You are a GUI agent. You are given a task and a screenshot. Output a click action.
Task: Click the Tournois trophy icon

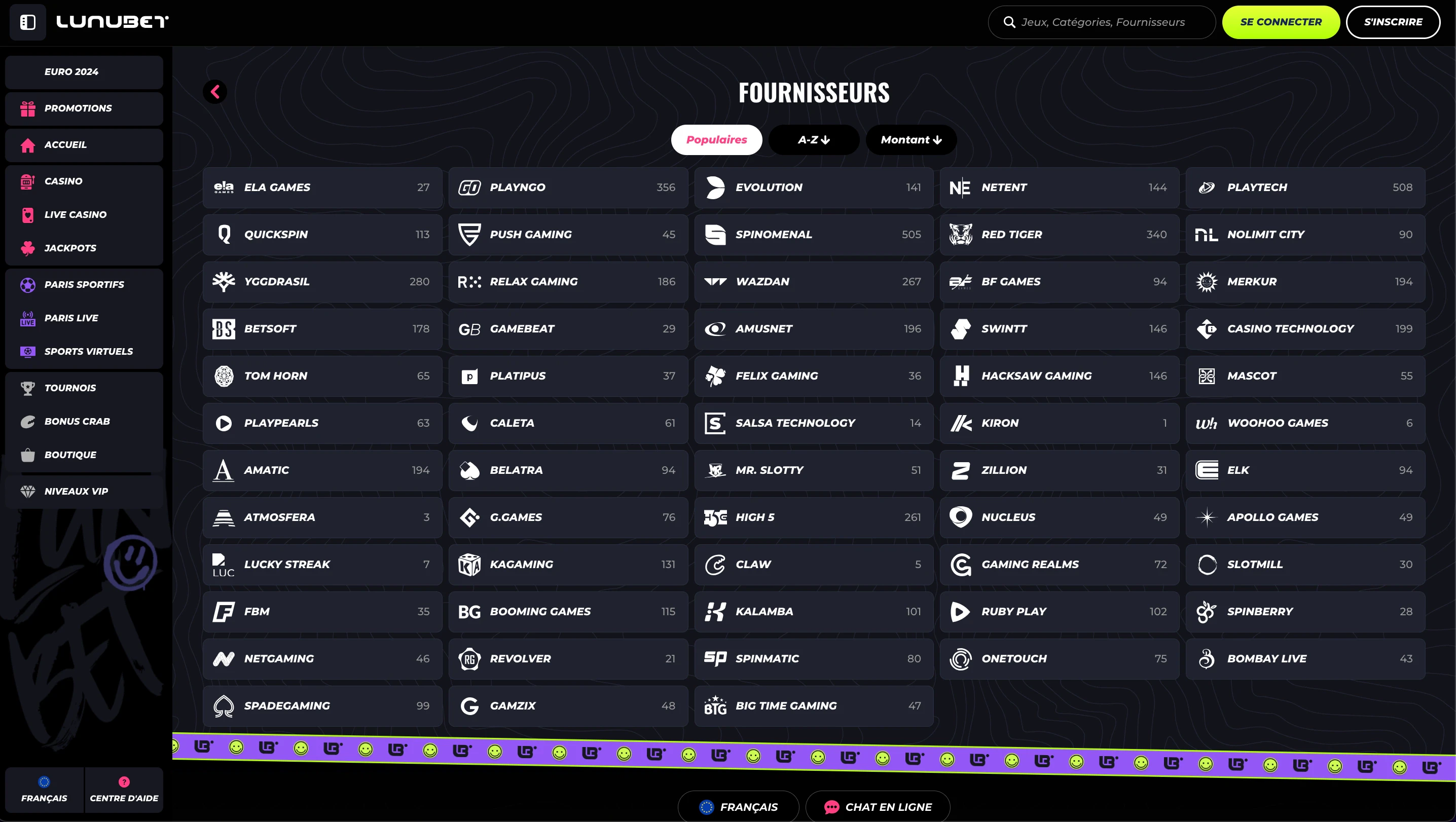[28, 388]
